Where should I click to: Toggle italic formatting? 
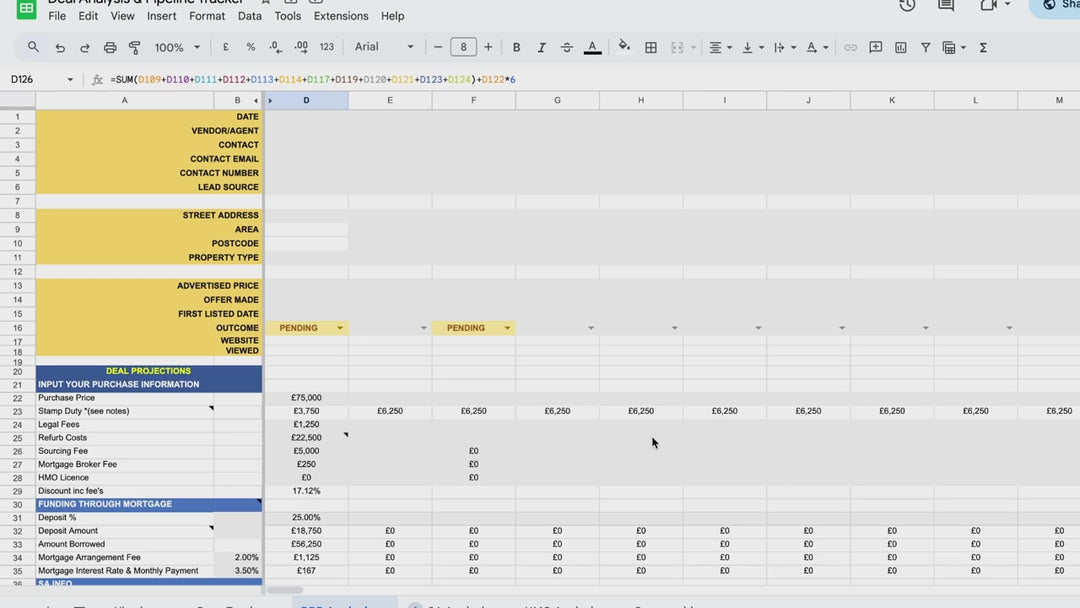click(541, 47)
